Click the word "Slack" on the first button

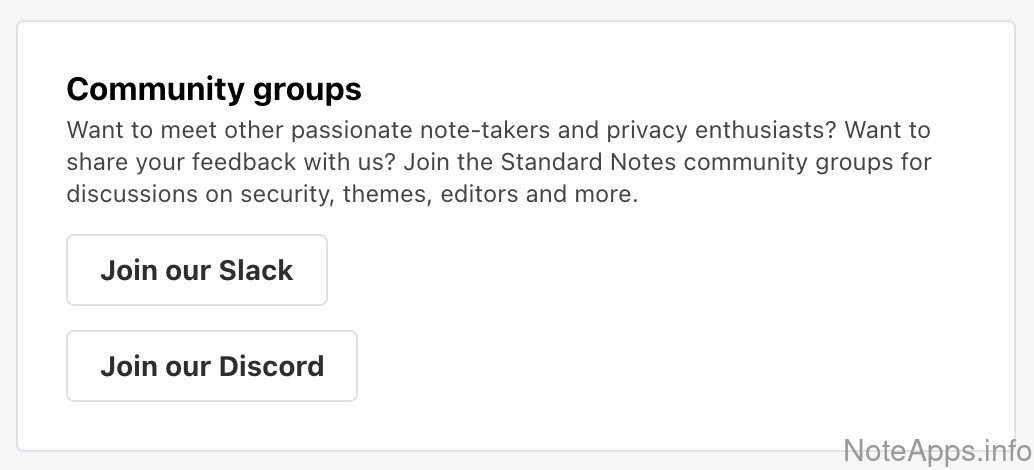(256, 270)
